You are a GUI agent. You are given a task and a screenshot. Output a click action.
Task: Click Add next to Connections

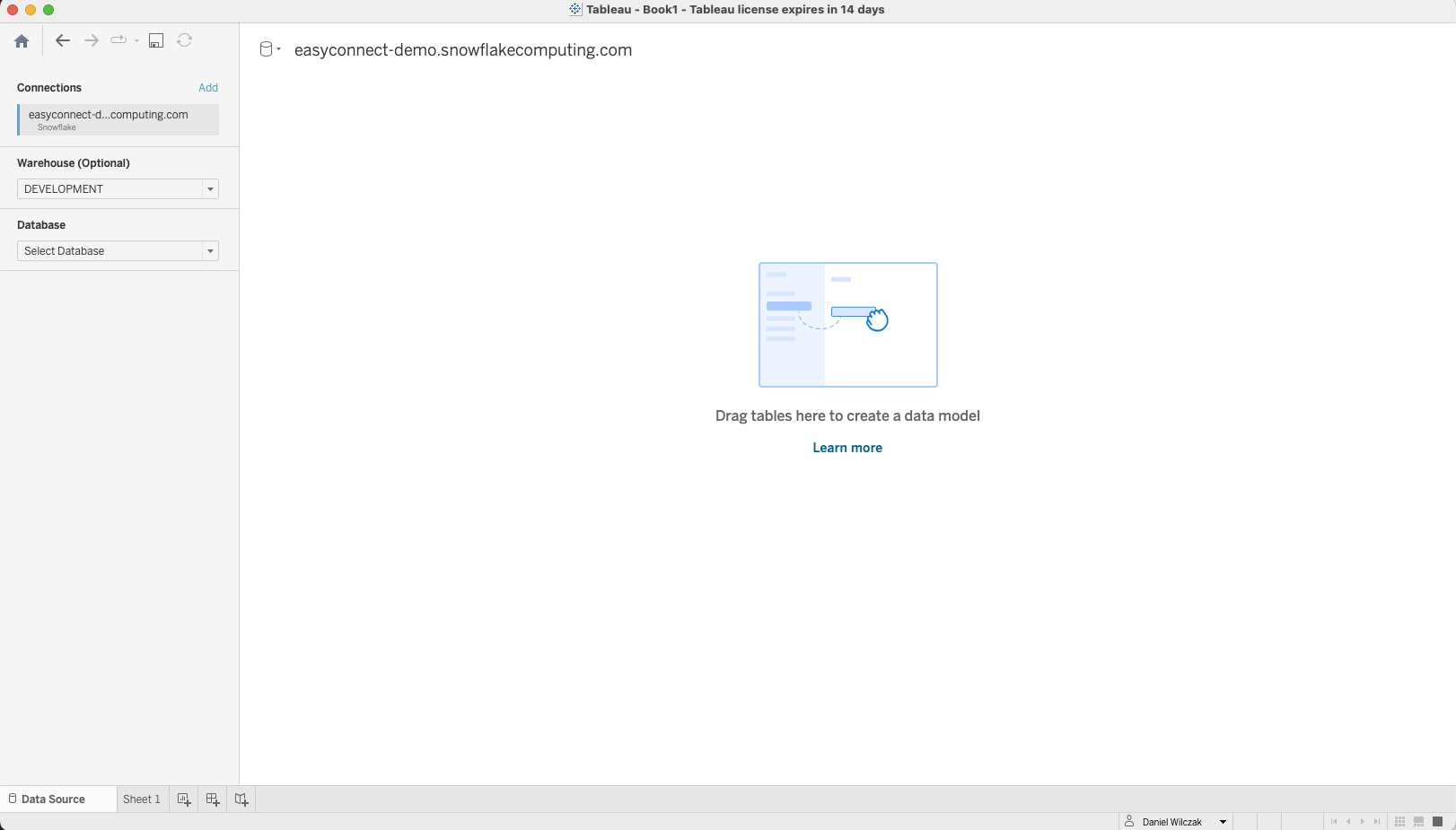[208, 88]
